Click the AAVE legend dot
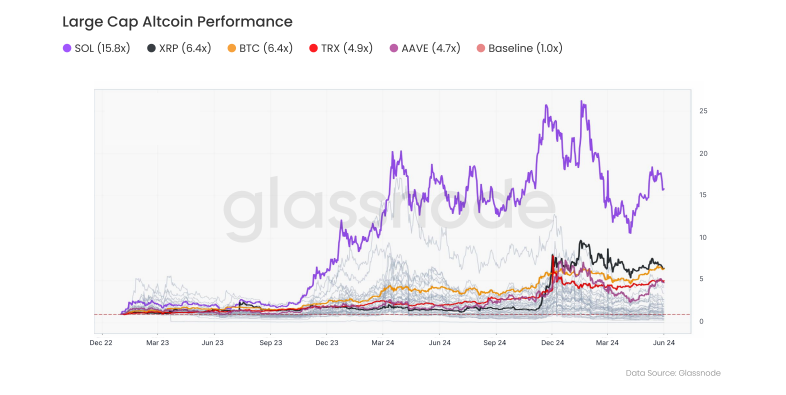The width and height of the screenshot is (786, 395). 394,48
